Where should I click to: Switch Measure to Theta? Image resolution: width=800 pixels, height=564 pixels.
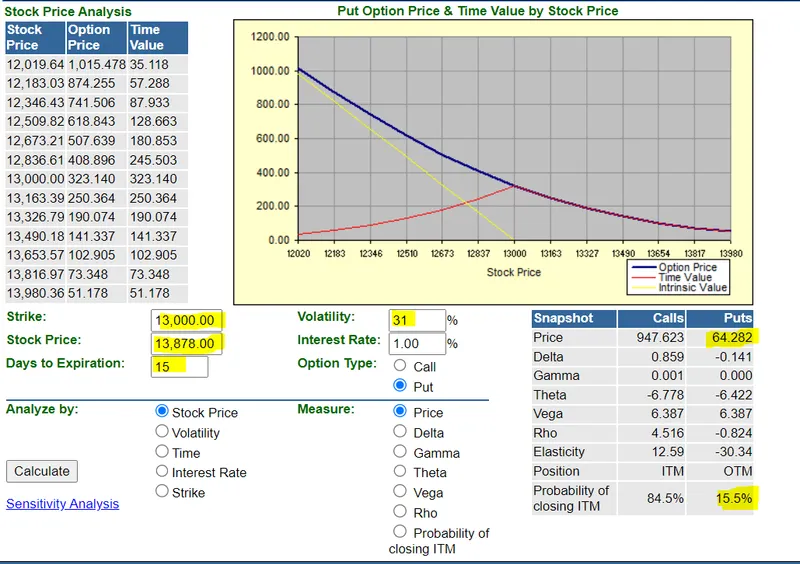click(401, 472)
